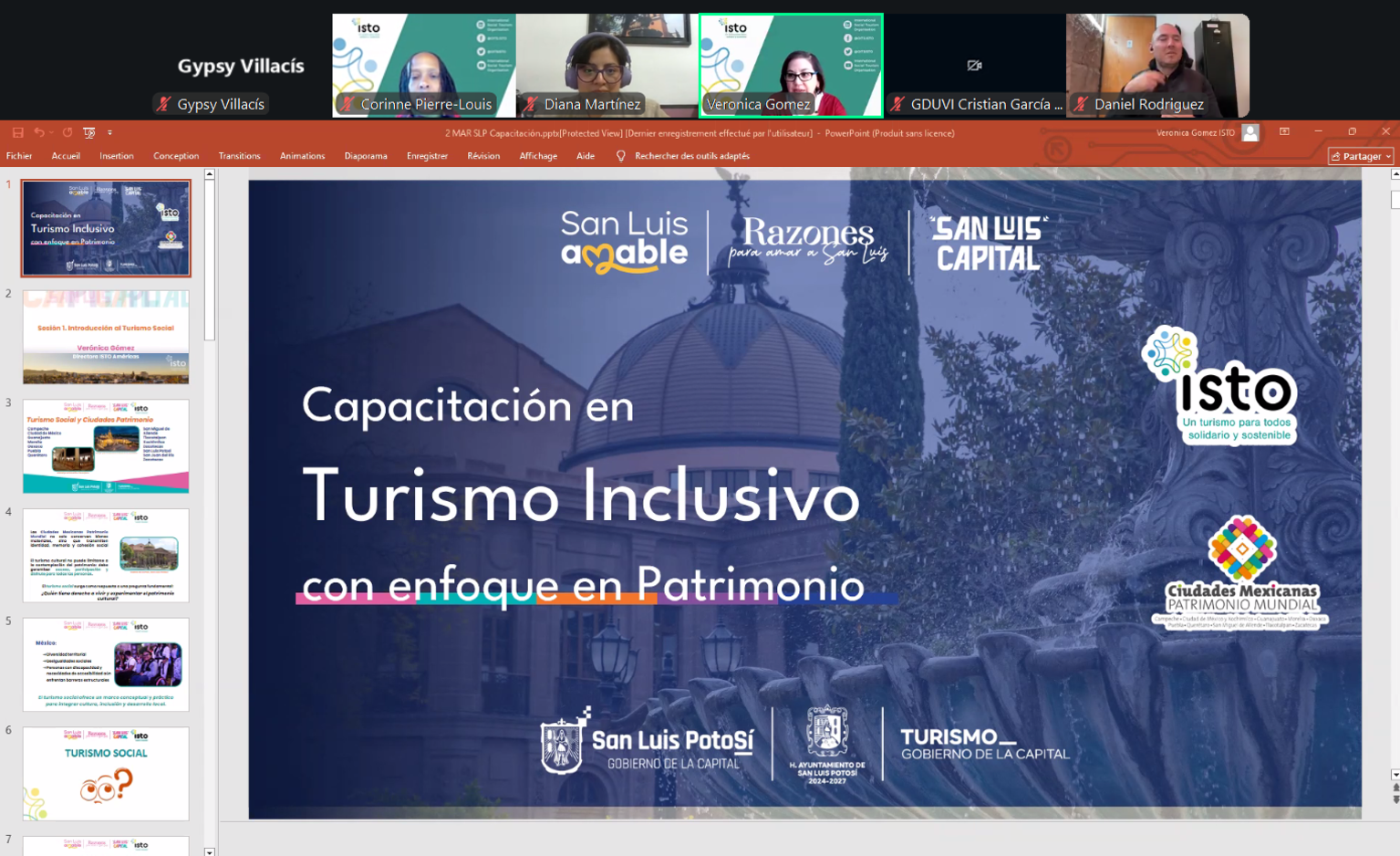Select slide 3 Turismo Social y Ciudades Patrimonio
Viewport: 1400px width, 856px height.
pos(106,446)
